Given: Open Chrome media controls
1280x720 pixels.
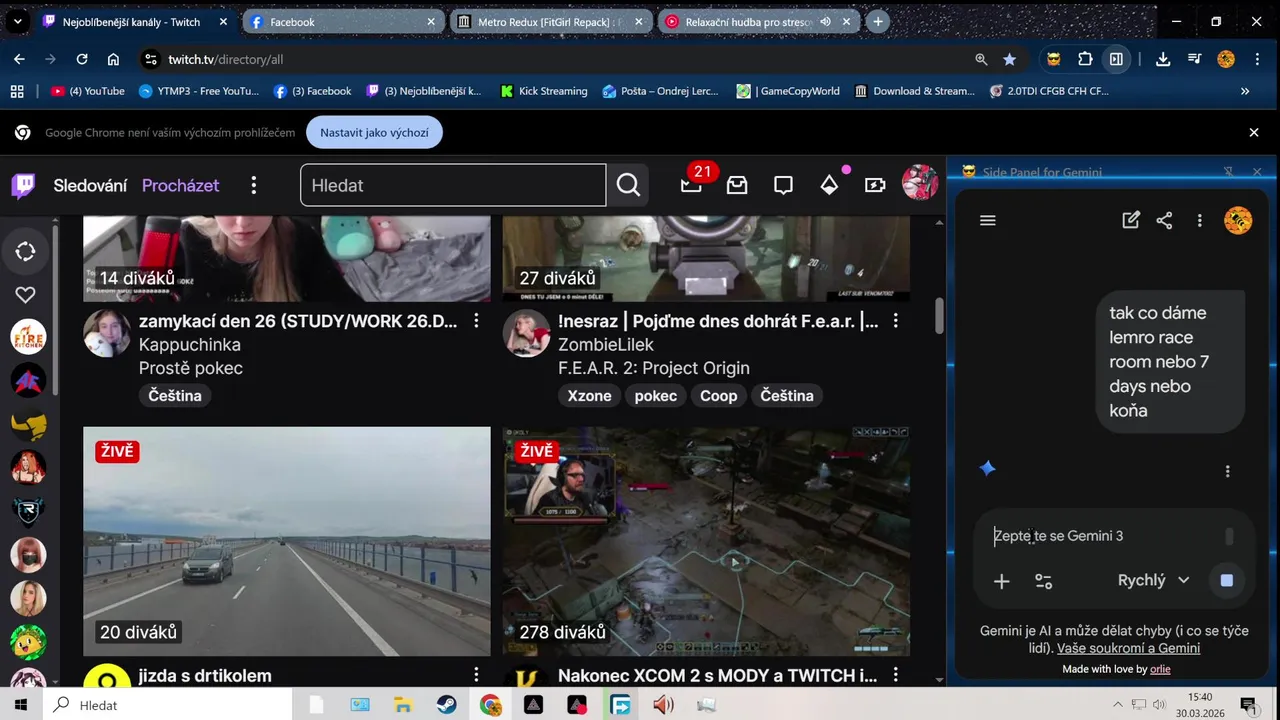Looking at the screenshot, I should (x=1194, y=59).
